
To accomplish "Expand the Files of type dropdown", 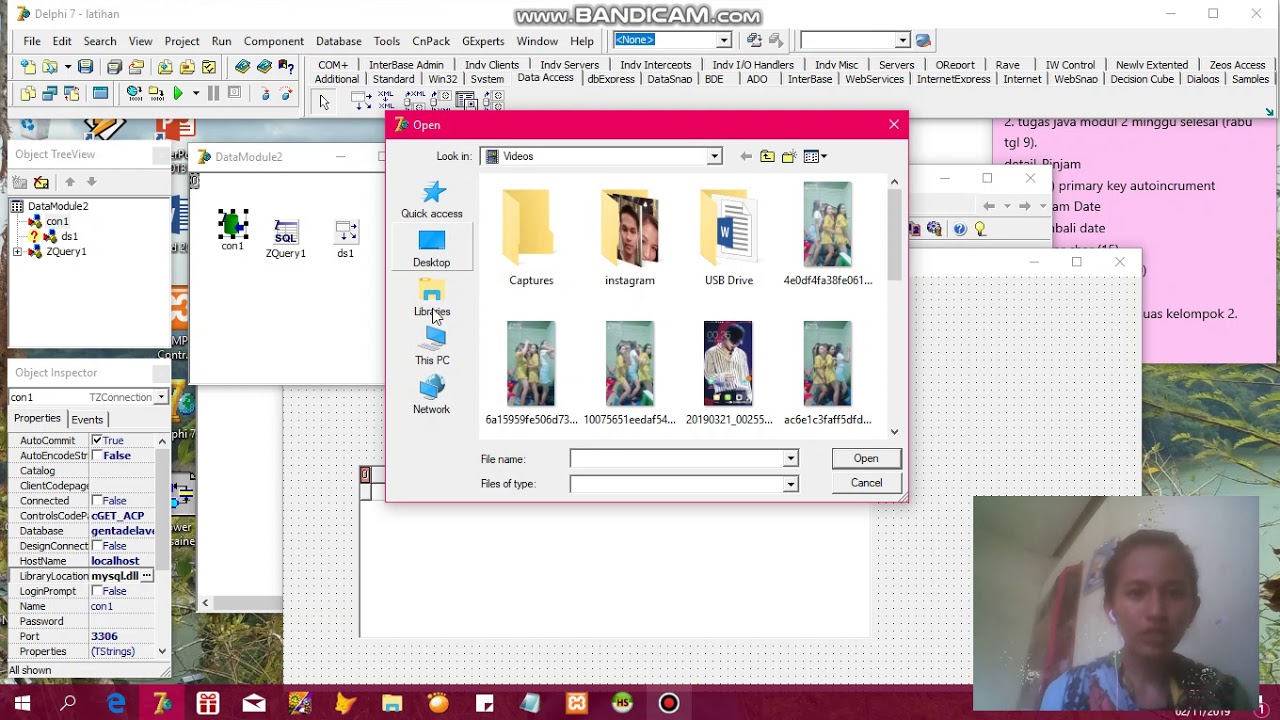I will (x=790, y=484).
